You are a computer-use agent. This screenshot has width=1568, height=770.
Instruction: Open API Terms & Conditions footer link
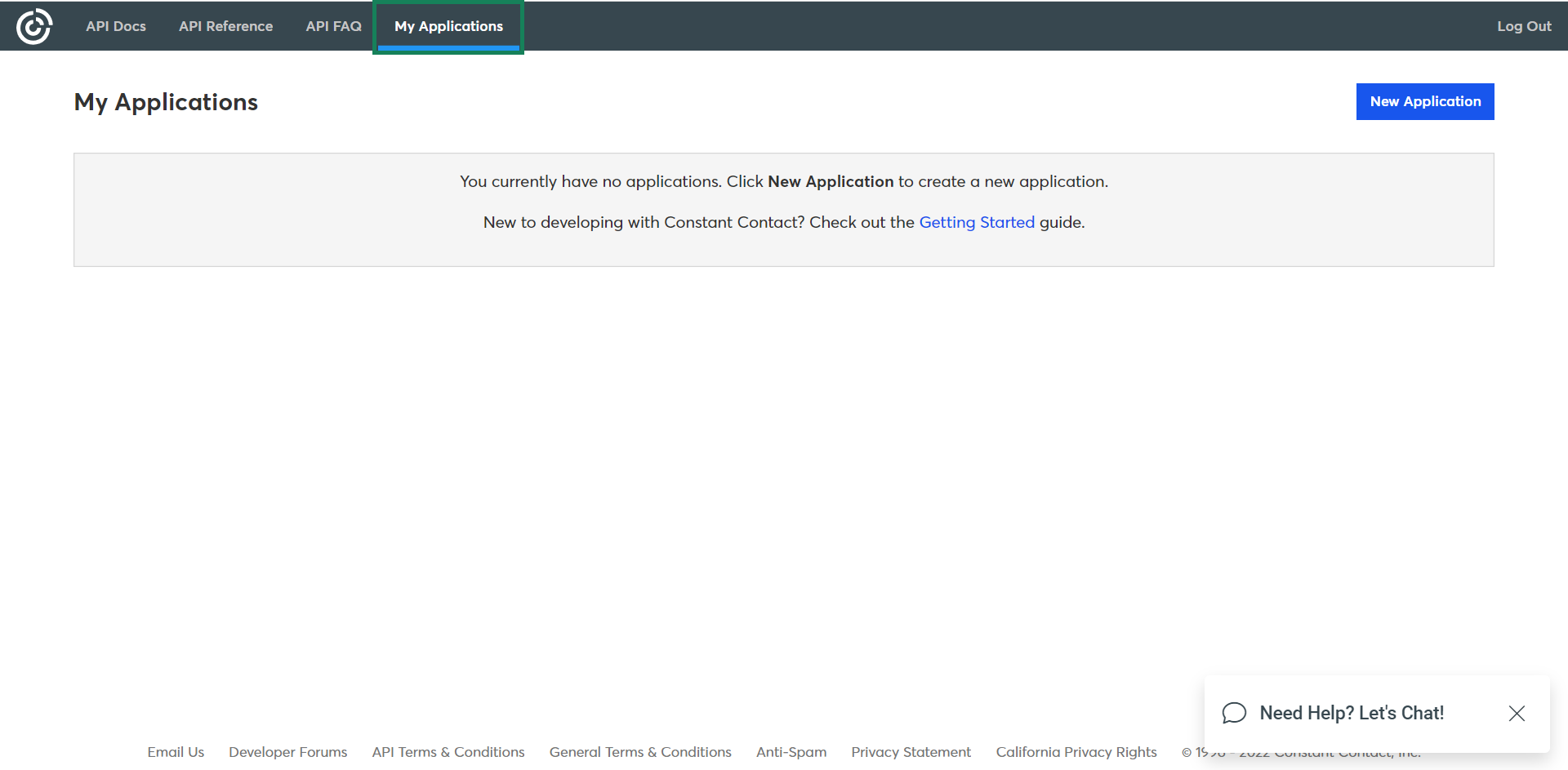pyautogui.click(x=448, y=752)
